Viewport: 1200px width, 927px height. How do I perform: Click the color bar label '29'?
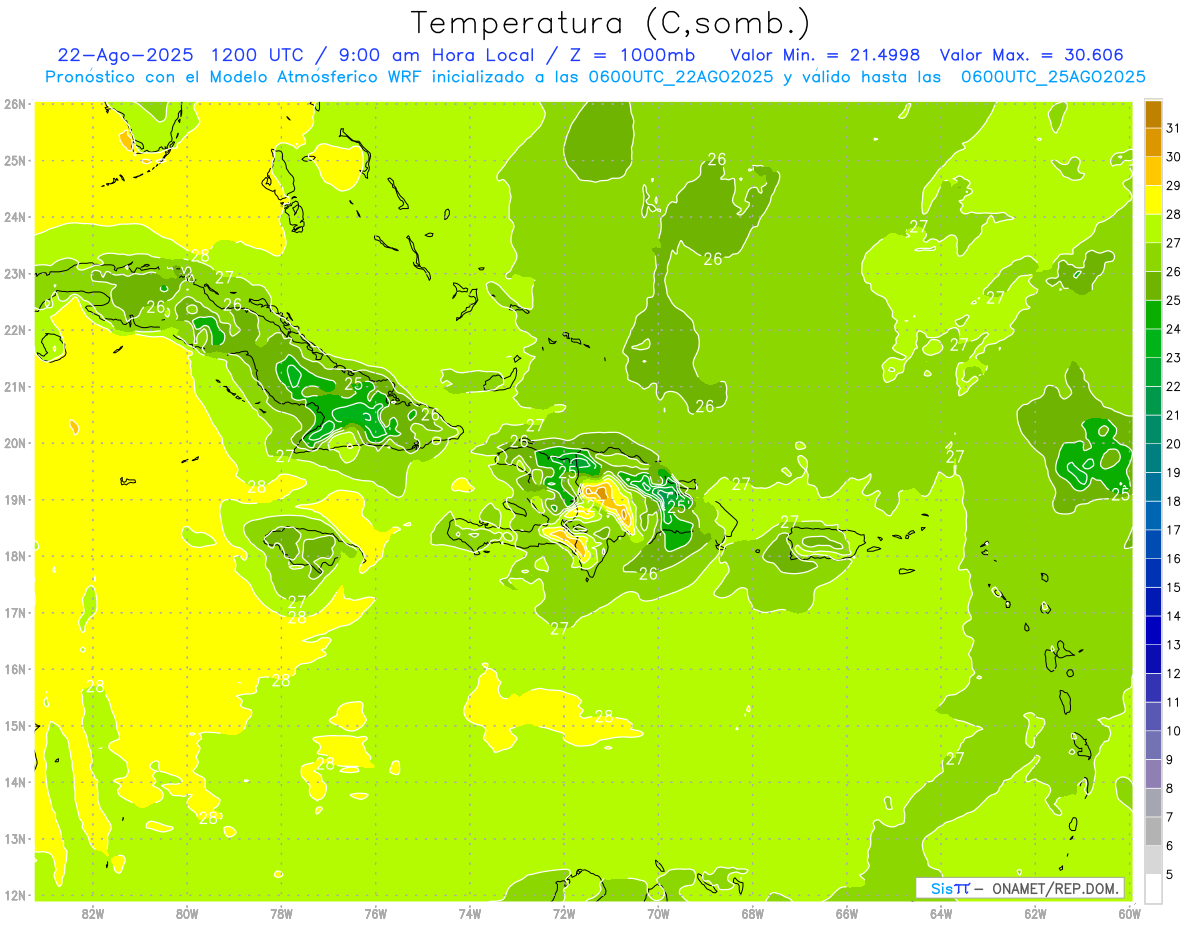(x=1174, y=186)
